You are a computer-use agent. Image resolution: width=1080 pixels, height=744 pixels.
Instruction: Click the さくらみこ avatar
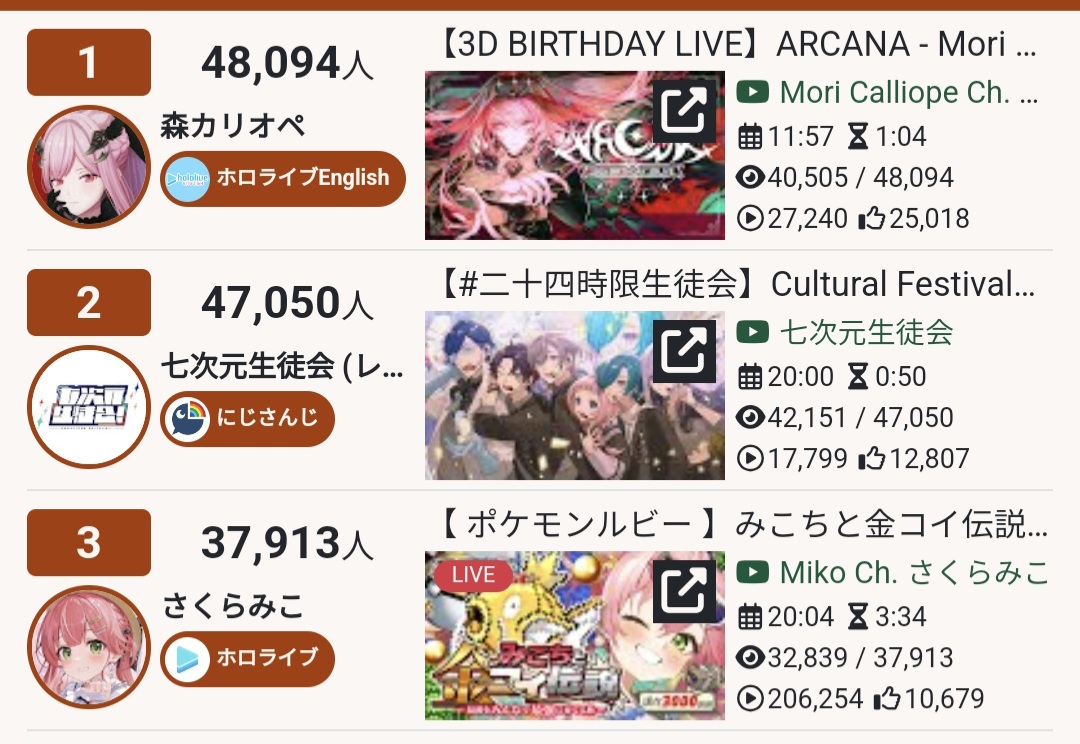point(89,647)
